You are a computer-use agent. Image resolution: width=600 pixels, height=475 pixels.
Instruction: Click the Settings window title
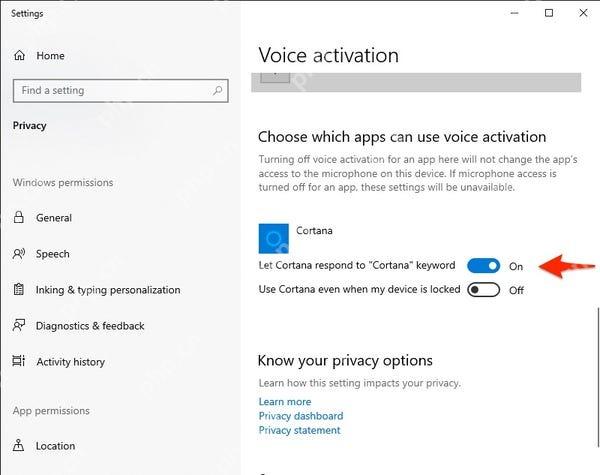click(x=27, y=13)
